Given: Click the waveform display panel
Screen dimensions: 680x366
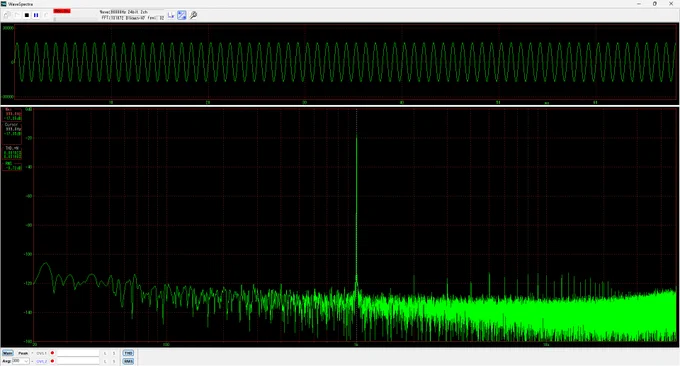Looking at the screenshot, I should tap(346, 62).
